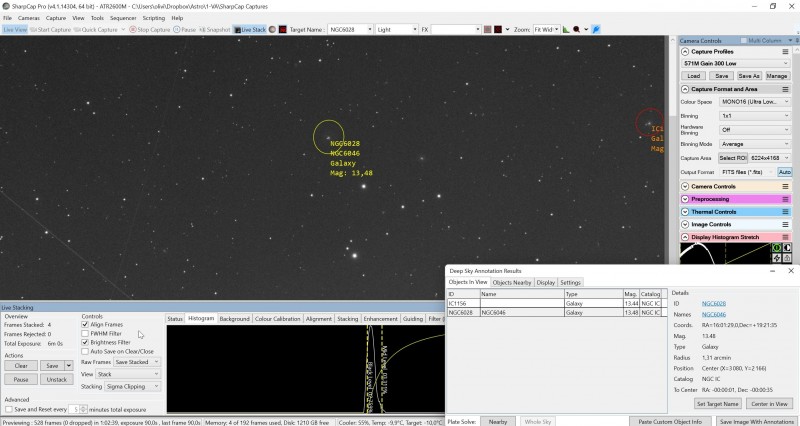
Task: Open the Scripting menu
Action: click(x=154, y=18)
